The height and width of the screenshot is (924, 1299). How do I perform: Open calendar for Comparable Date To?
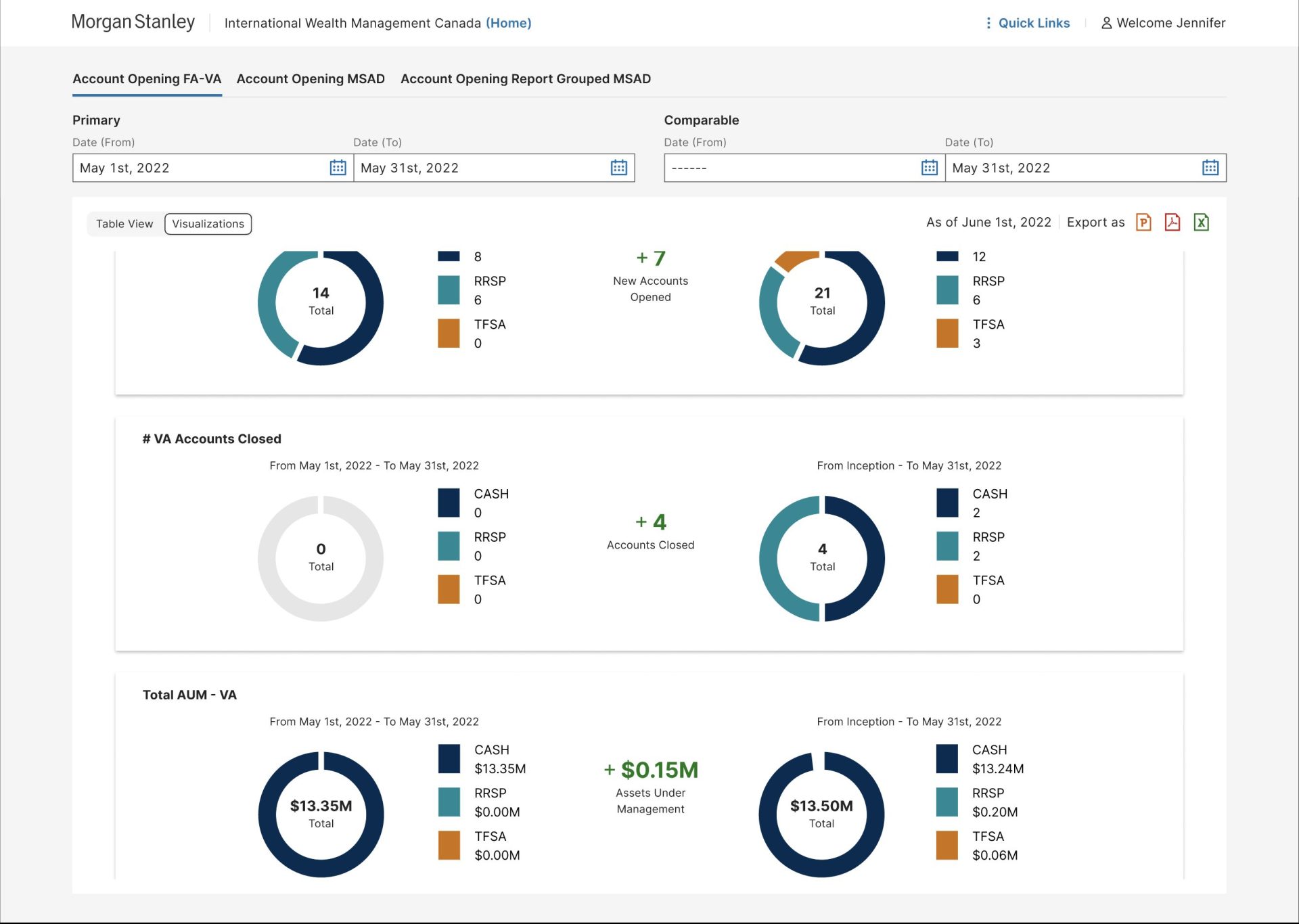[x=1210, y=168]
